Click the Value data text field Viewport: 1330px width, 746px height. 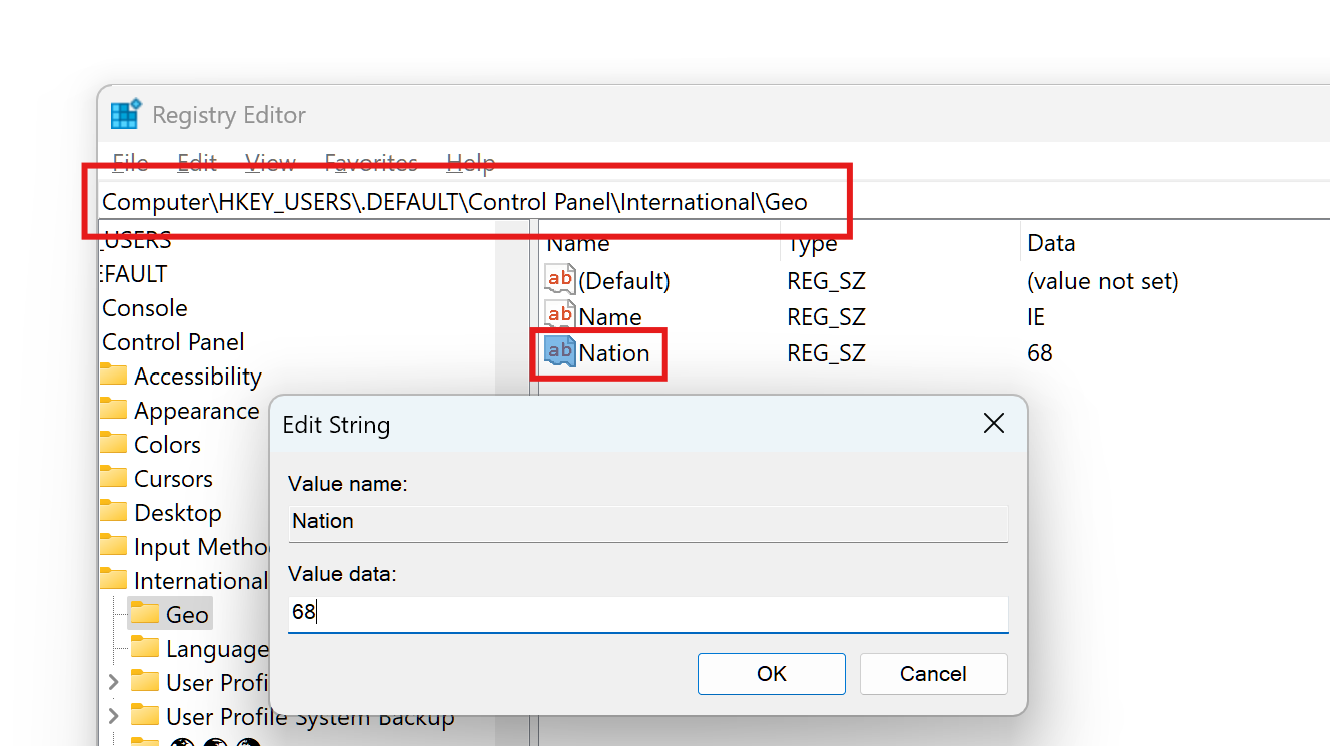click(x=647, y=613)
